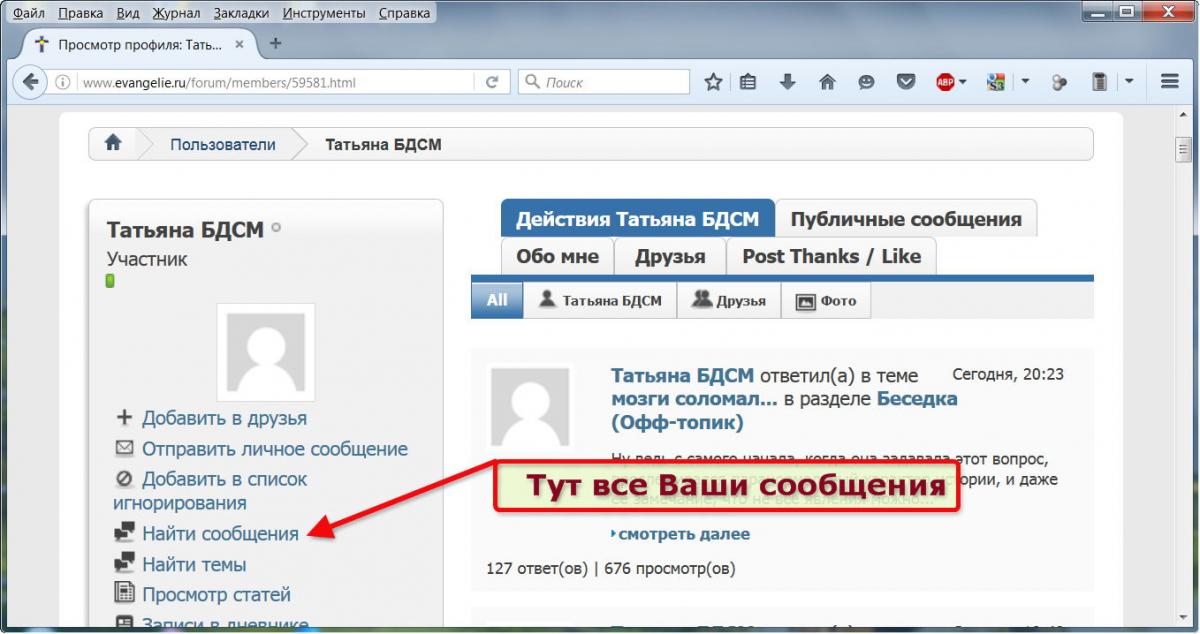Open a new browser tab with plus button
The image size is (1200, 634).
276,44
